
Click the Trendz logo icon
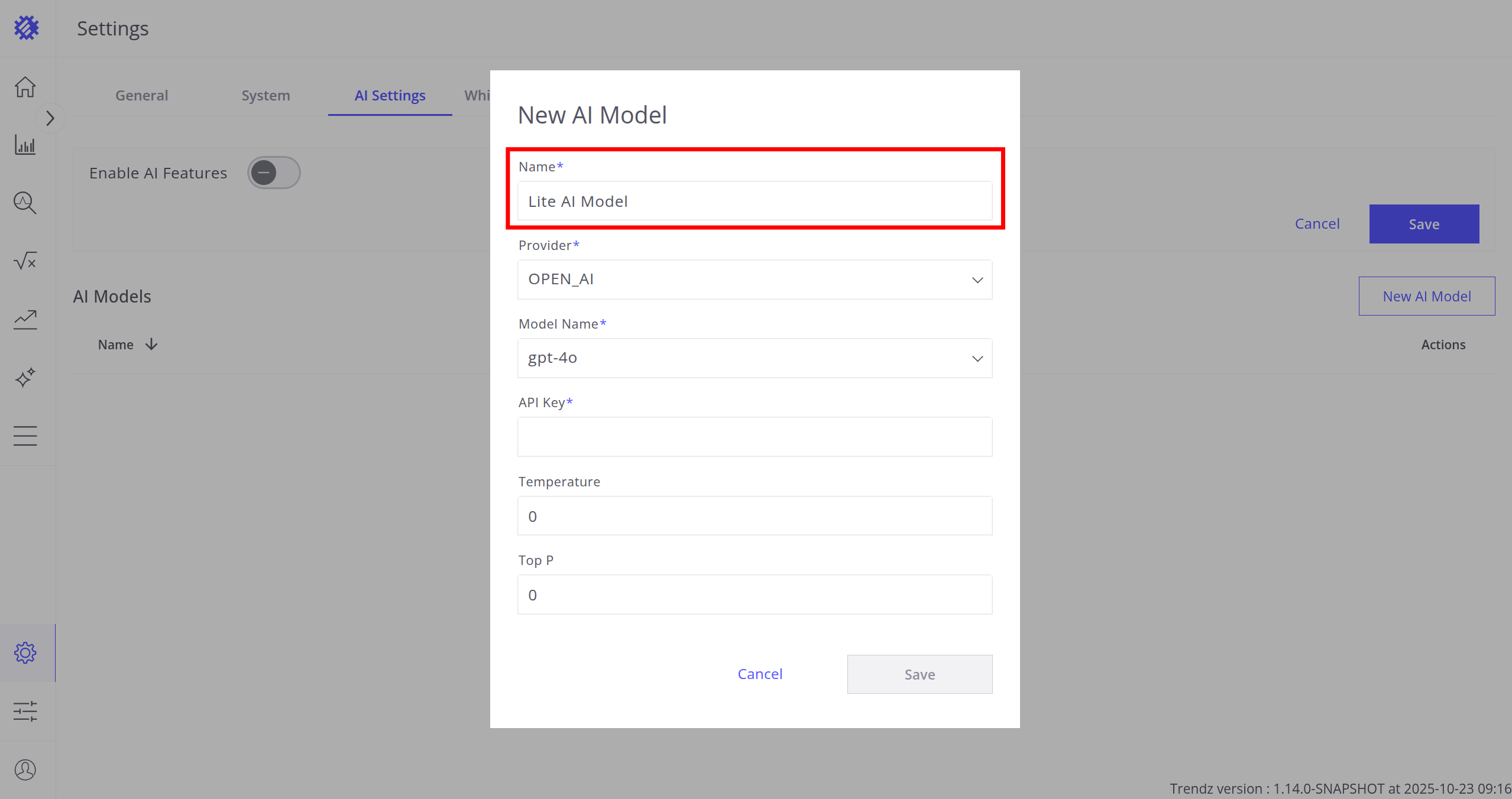26,28
